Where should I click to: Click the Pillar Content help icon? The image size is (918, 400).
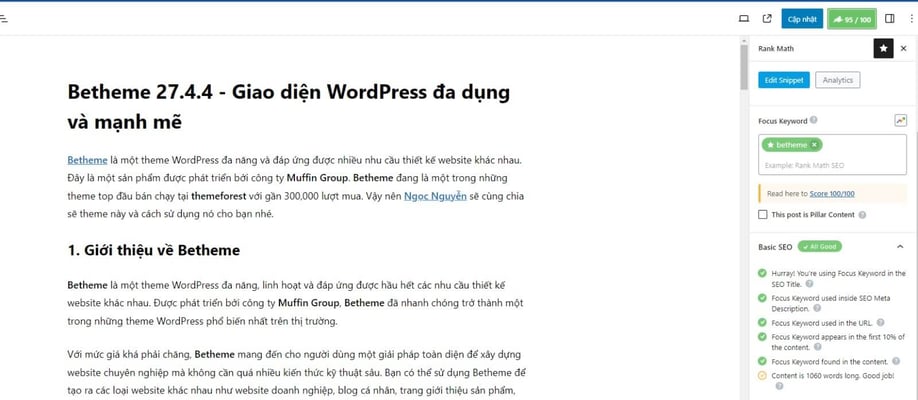(x=862, y=214)
